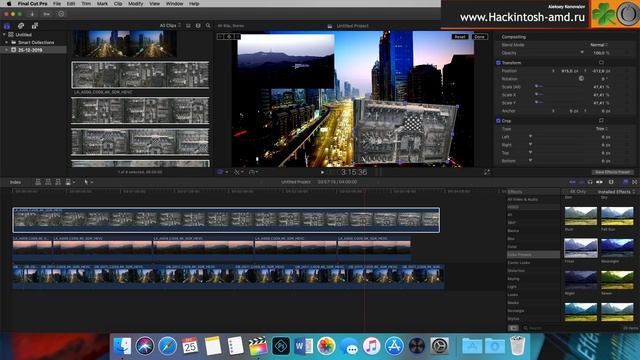
Task: Toggle audio skimming headphones icon
Action: 590,182
